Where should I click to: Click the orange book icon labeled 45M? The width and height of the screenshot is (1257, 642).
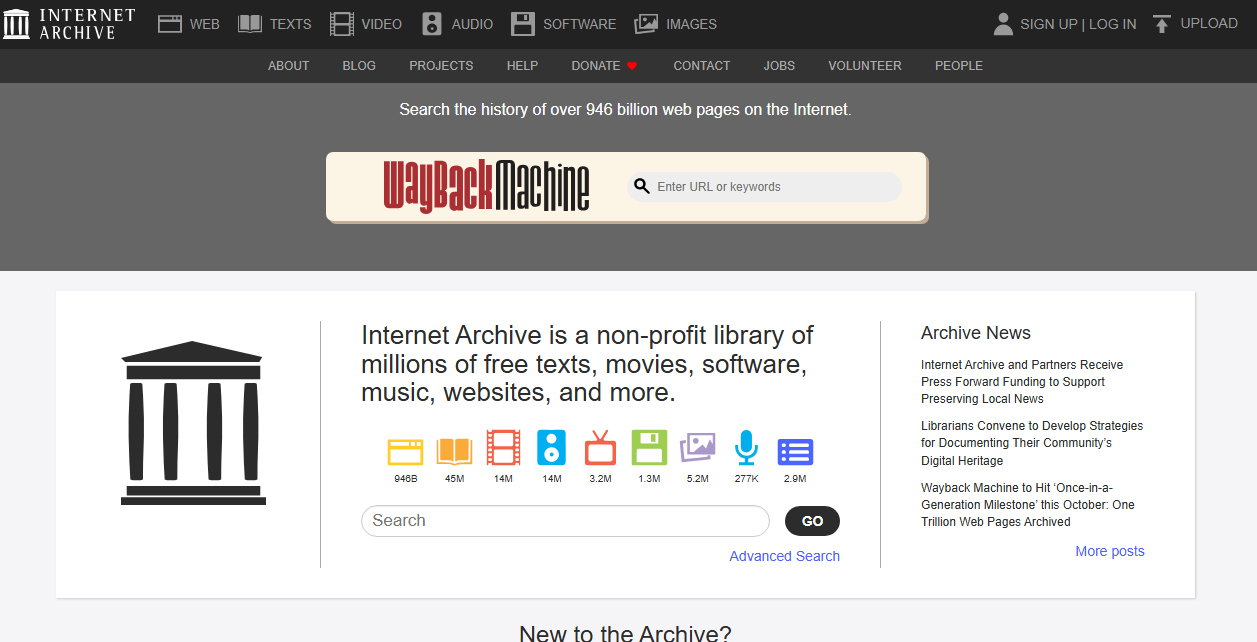point(455,451)
